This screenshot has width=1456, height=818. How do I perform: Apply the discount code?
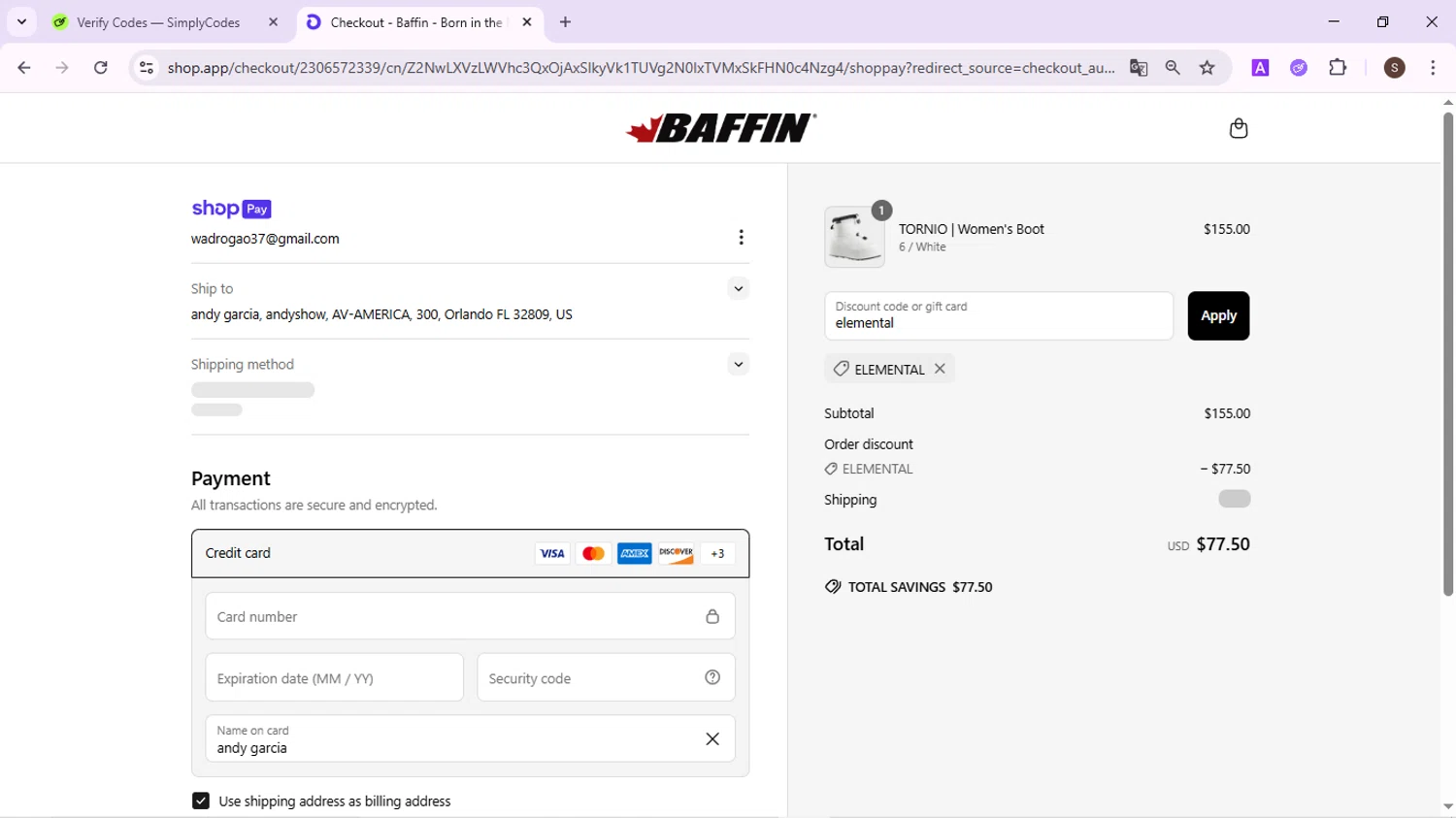point(1218,315)
